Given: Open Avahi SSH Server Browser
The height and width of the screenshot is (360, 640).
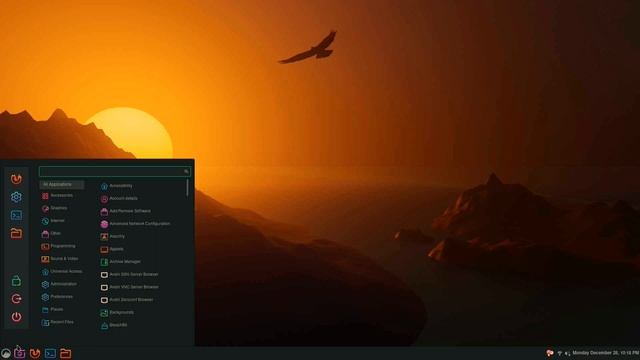Looking at the screenshot, I should click(130, 274).
